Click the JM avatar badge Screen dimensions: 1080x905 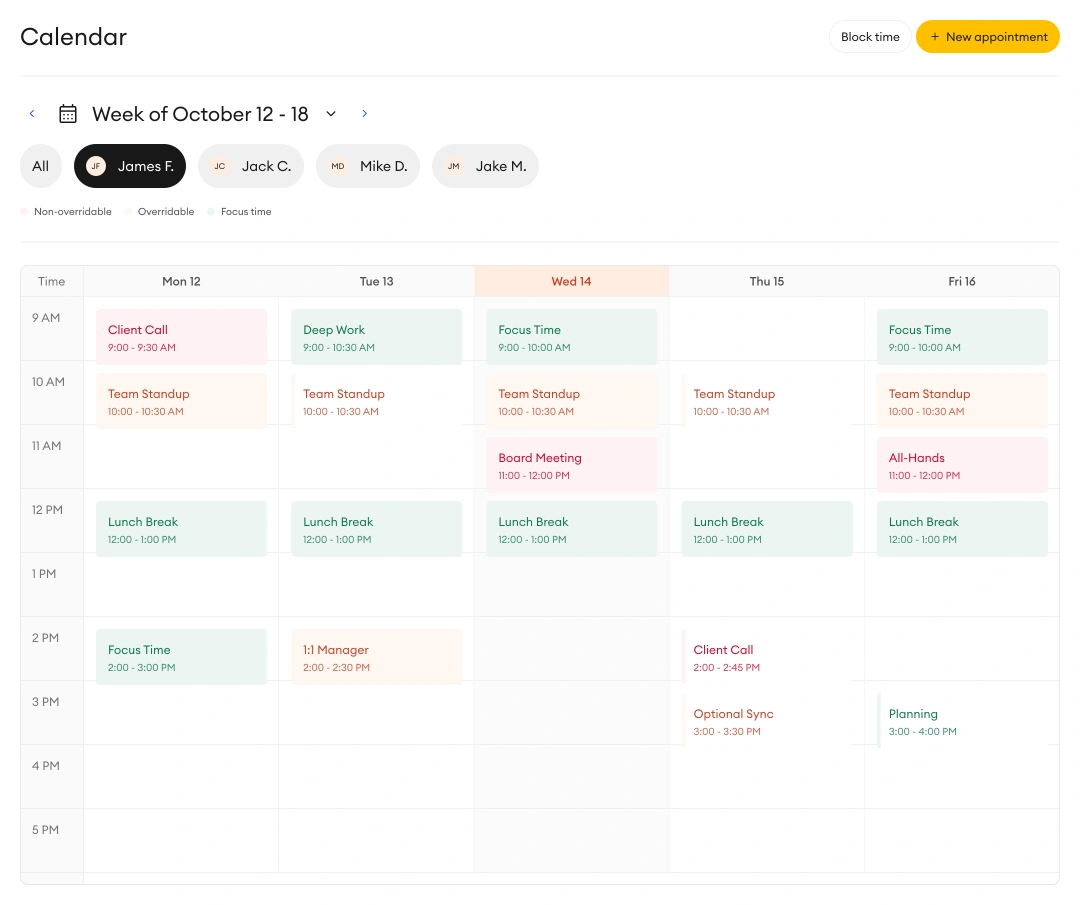pyautogui.click(x=453, y=166)
